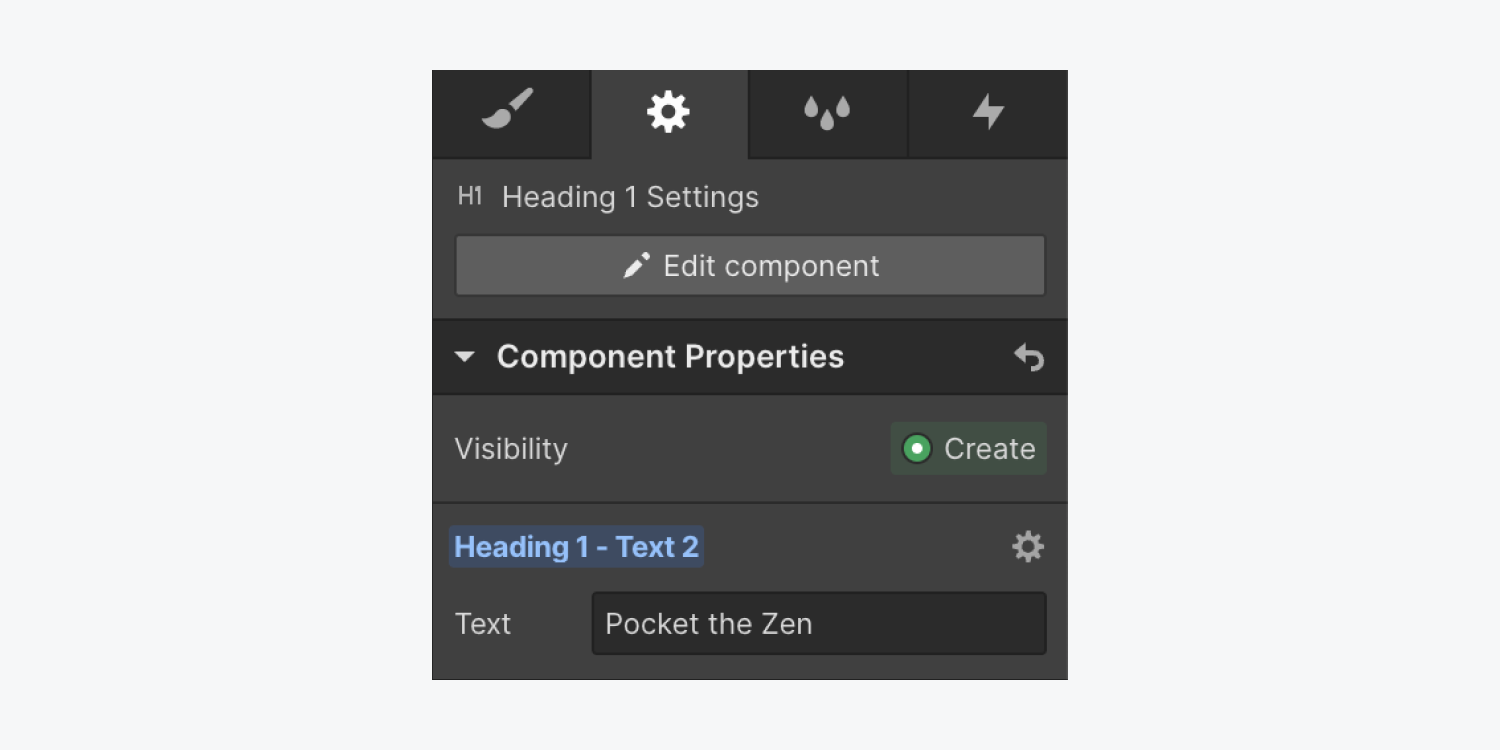Screen dimensions: 1501x751
Task: Click the Heading 1 Settings title
Action: coord(630,197)
